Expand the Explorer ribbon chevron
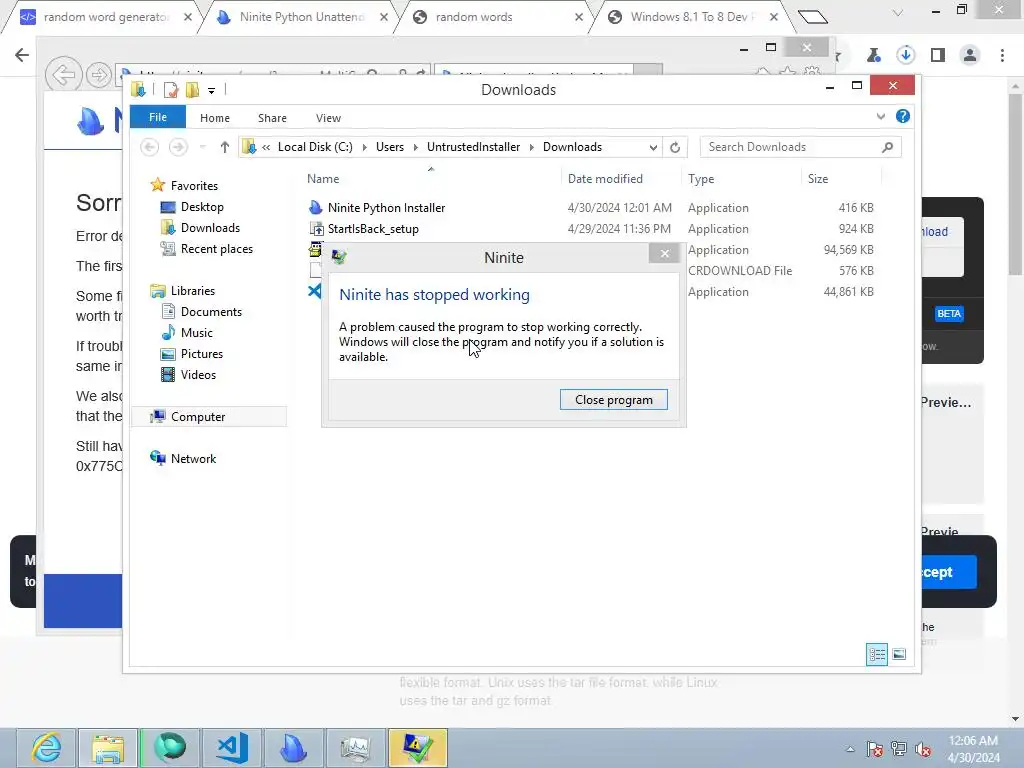1024x768 pixels. 880,116
